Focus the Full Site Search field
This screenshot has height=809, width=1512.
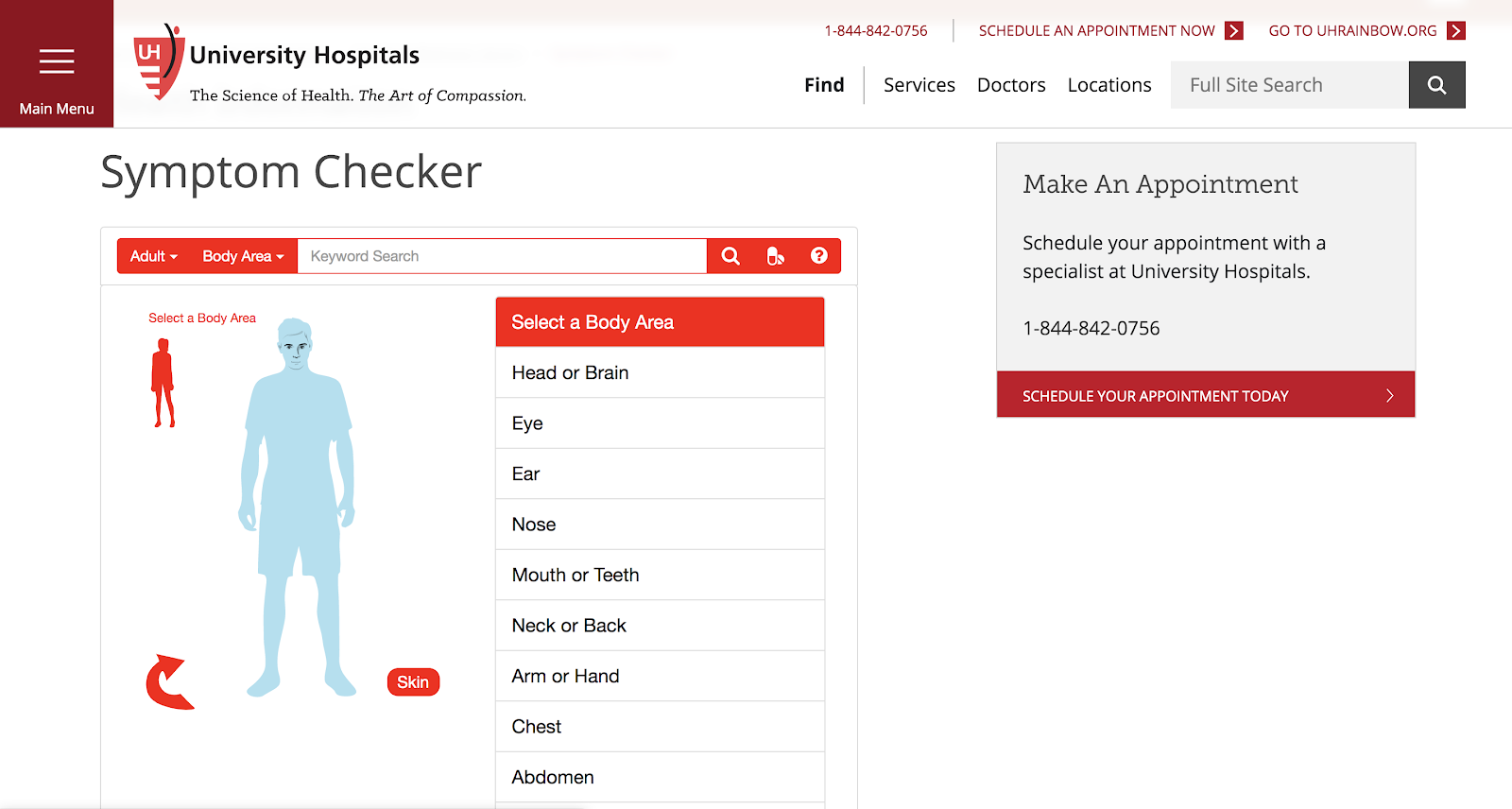1290,85
